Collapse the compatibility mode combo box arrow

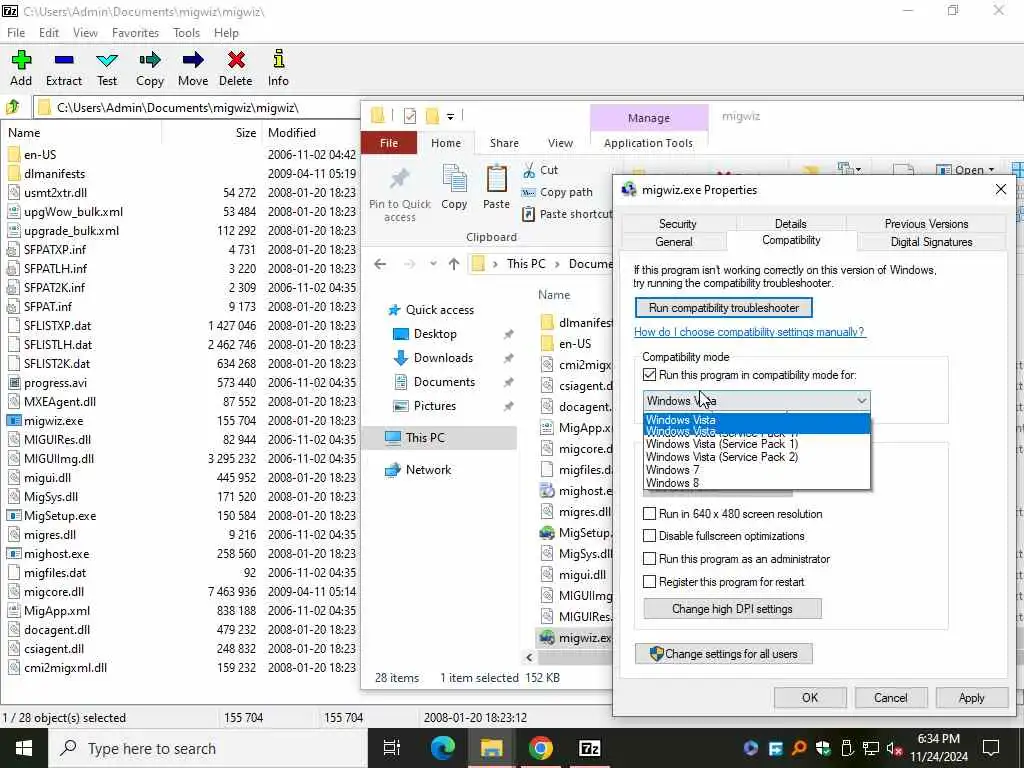point(861,400)
